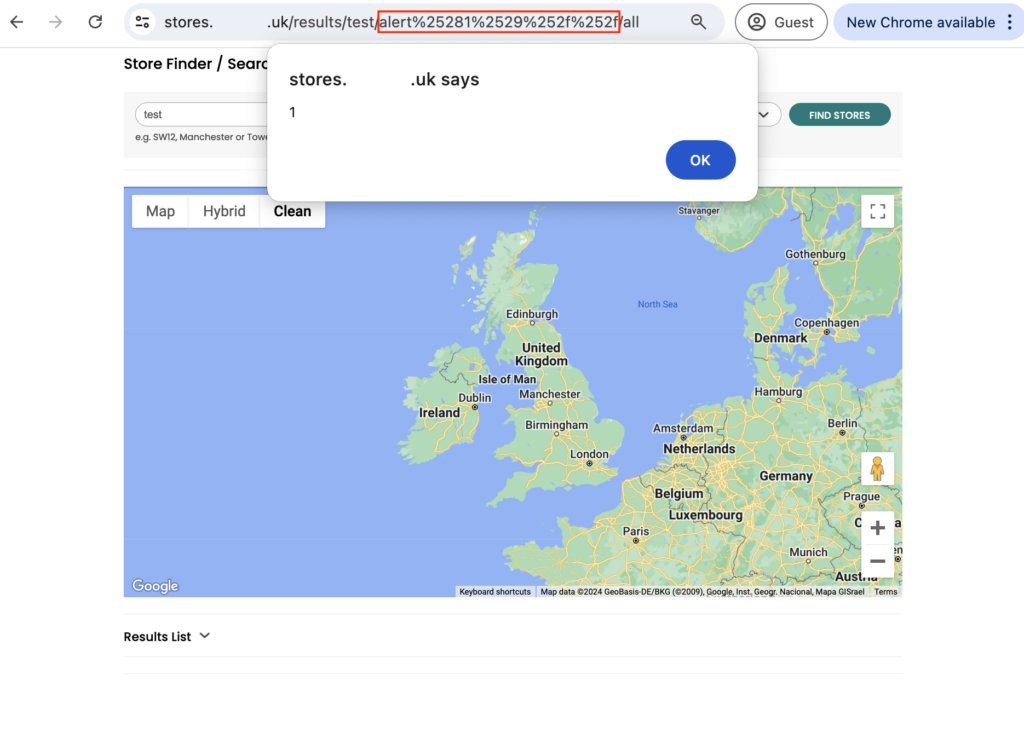
Task: Select the Clean map style
Action: [x=292, y=212]
